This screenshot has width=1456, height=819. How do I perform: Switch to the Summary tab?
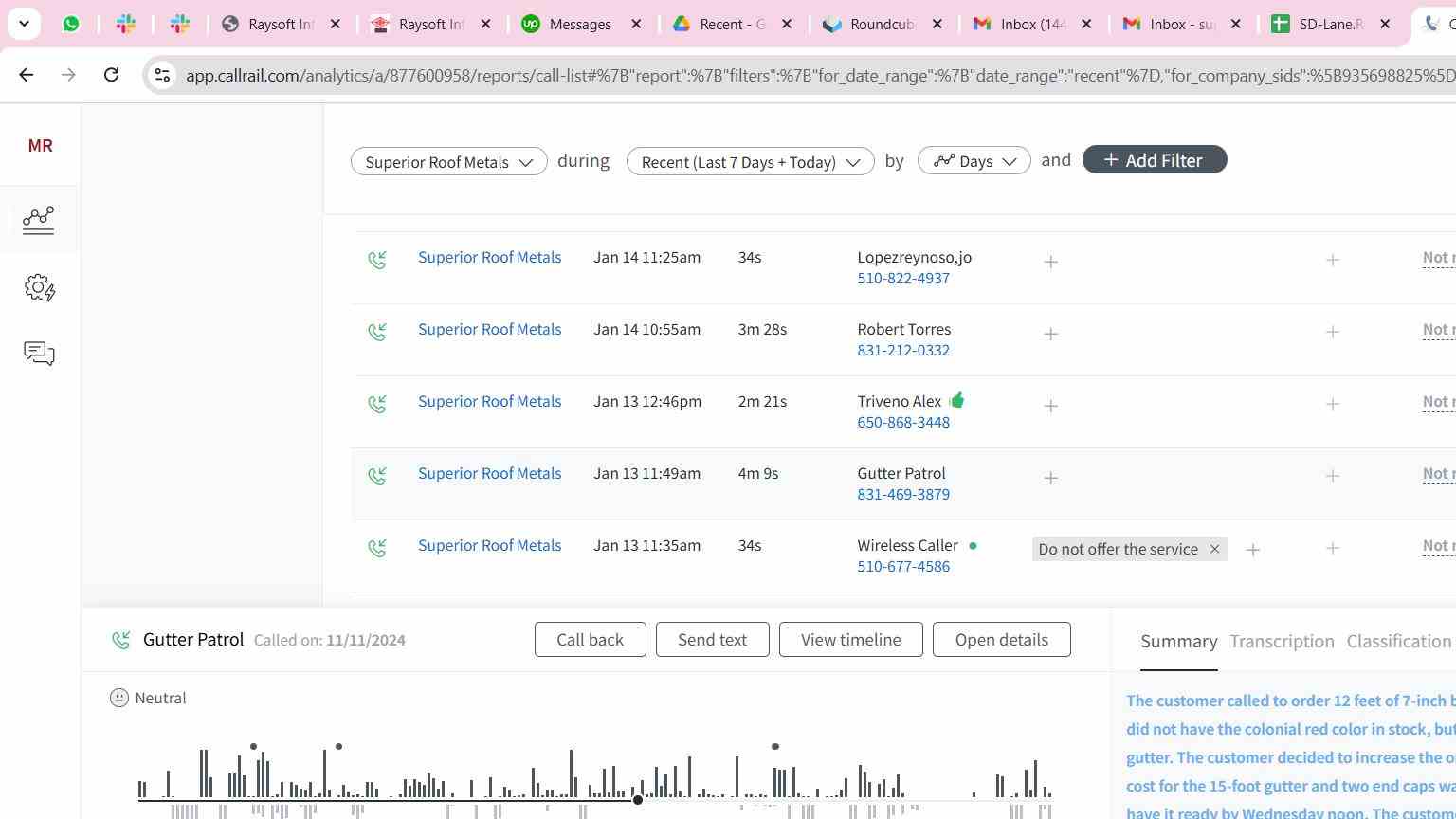pos(1178,642)
